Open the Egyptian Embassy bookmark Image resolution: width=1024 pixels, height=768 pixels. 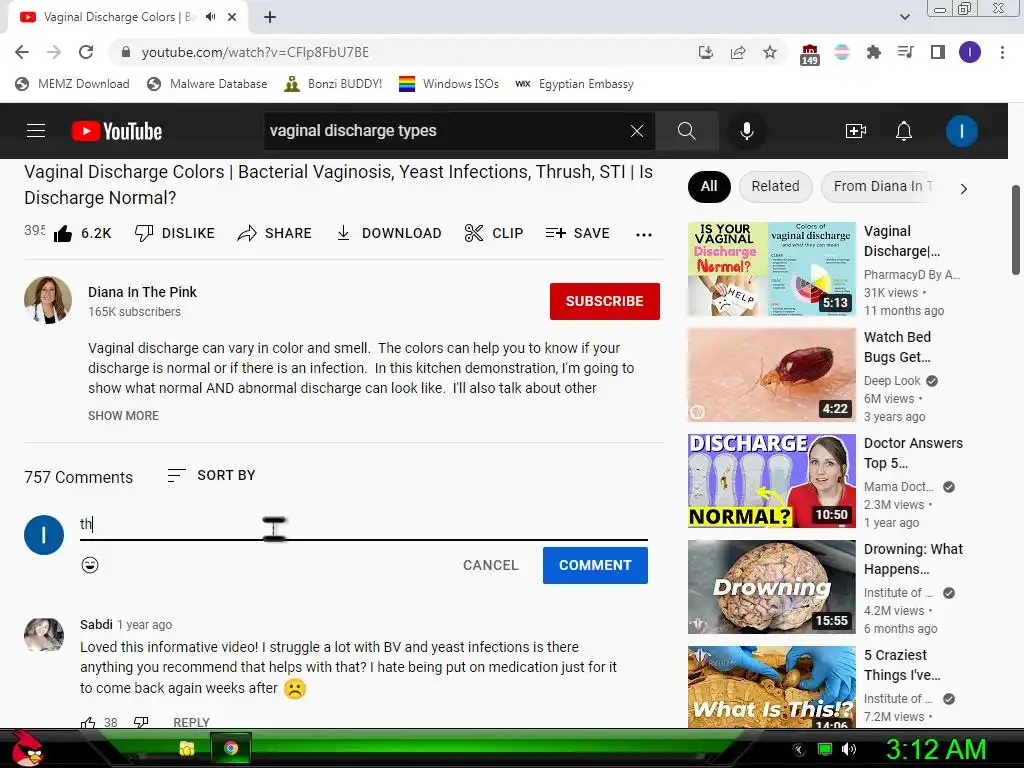[x=575, y=84]
